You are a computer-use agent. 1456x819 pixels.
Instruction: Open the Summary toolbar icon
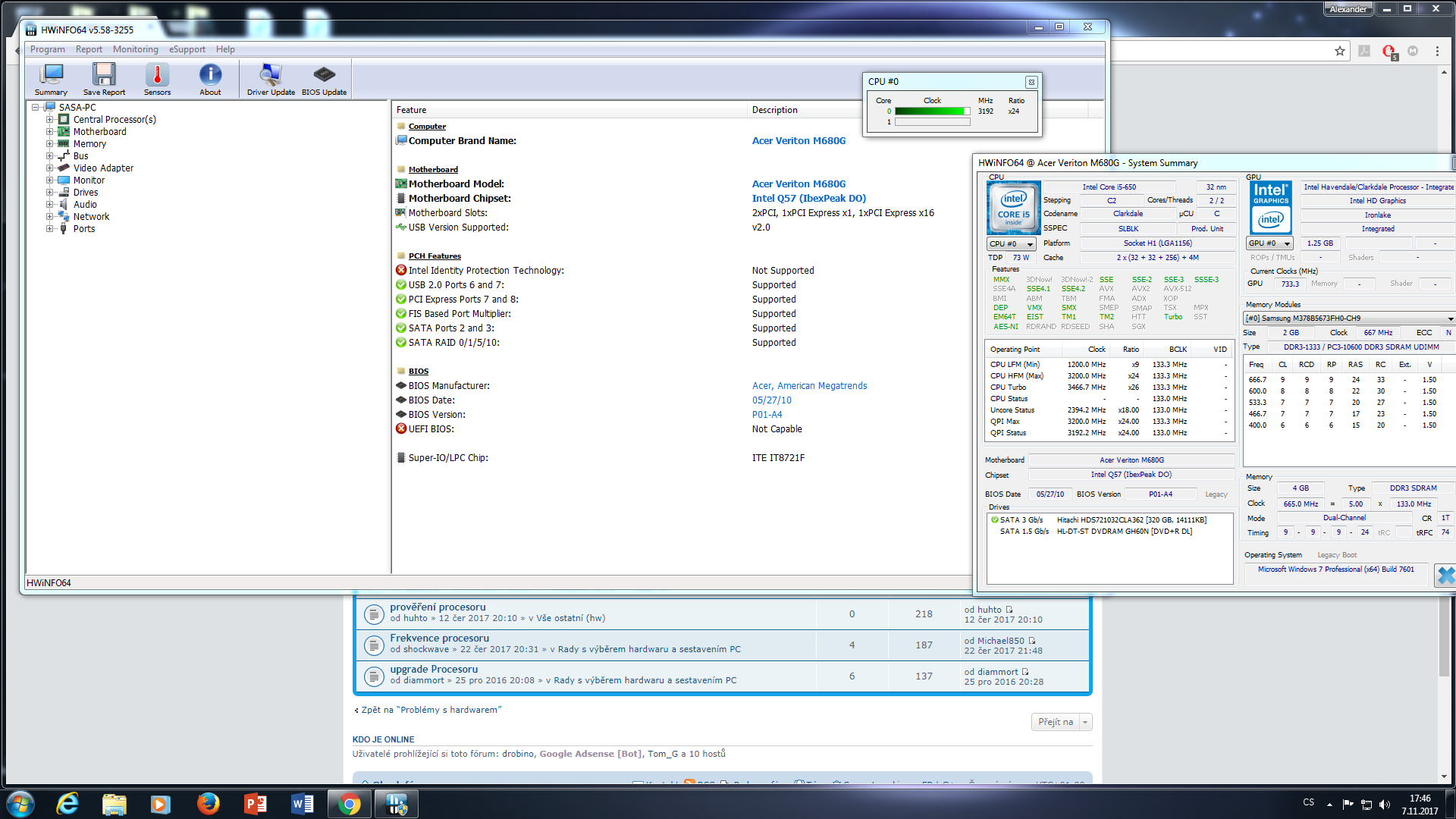51,79
